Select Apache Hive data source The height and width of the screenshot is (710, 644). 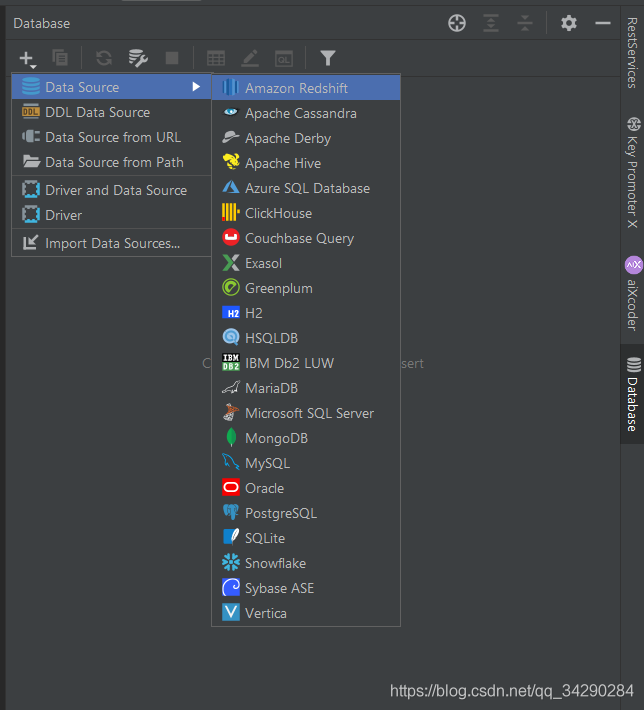click(306, 163)
